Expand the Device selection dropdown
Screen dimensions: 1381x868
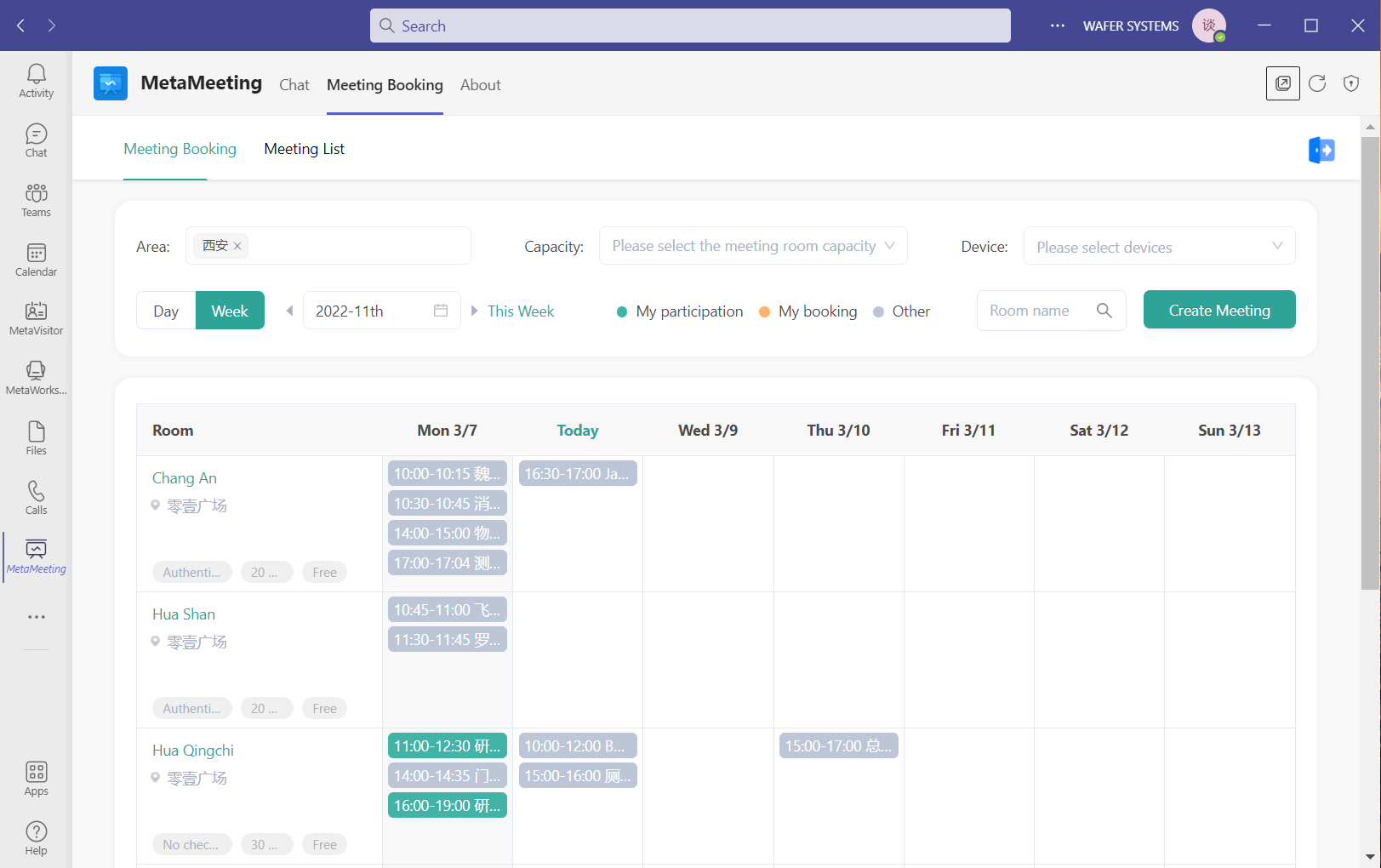1160,246
